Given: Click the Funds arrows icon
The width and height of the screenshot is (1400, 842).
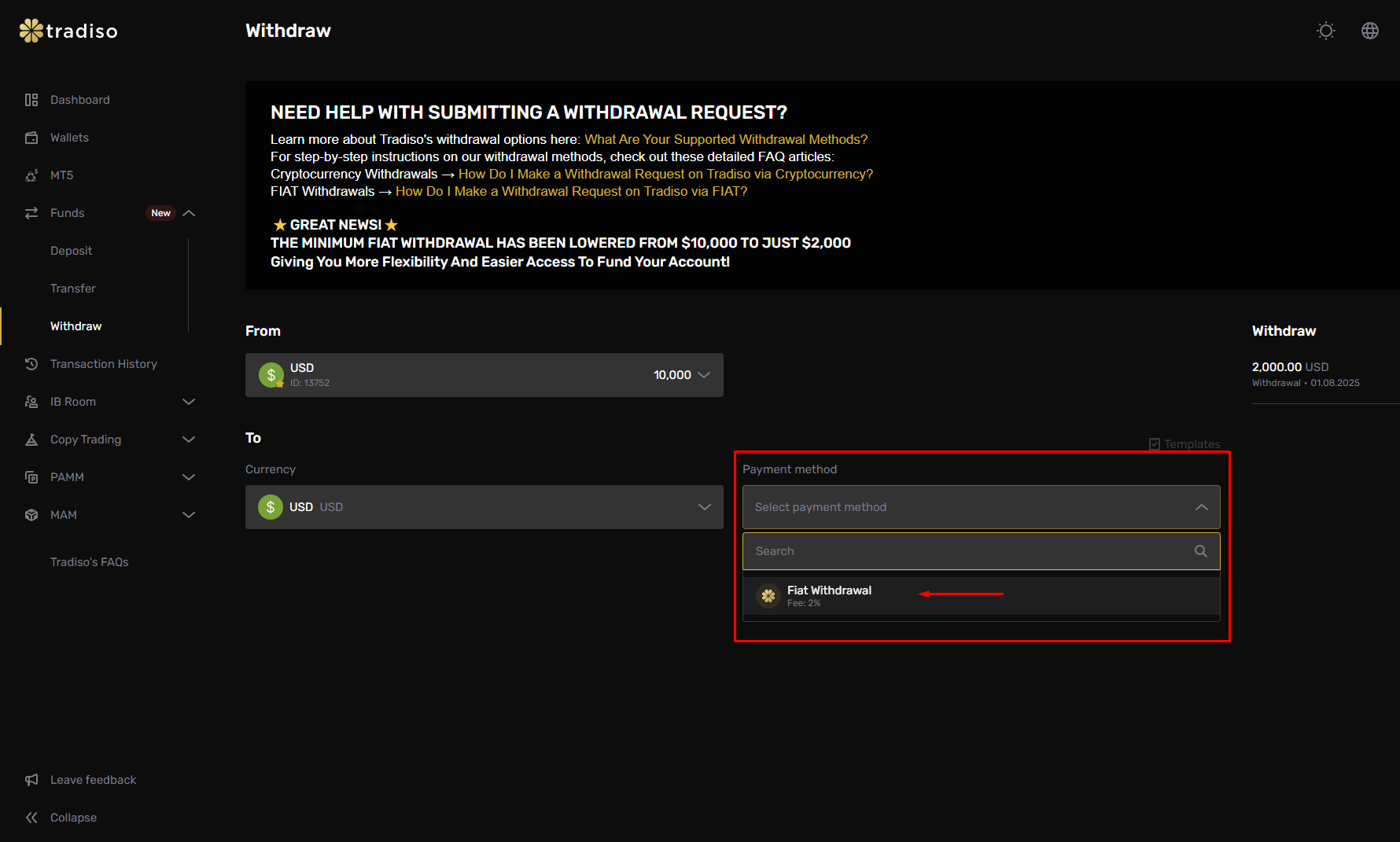Looking at the screenshot, I should point(31,213).
